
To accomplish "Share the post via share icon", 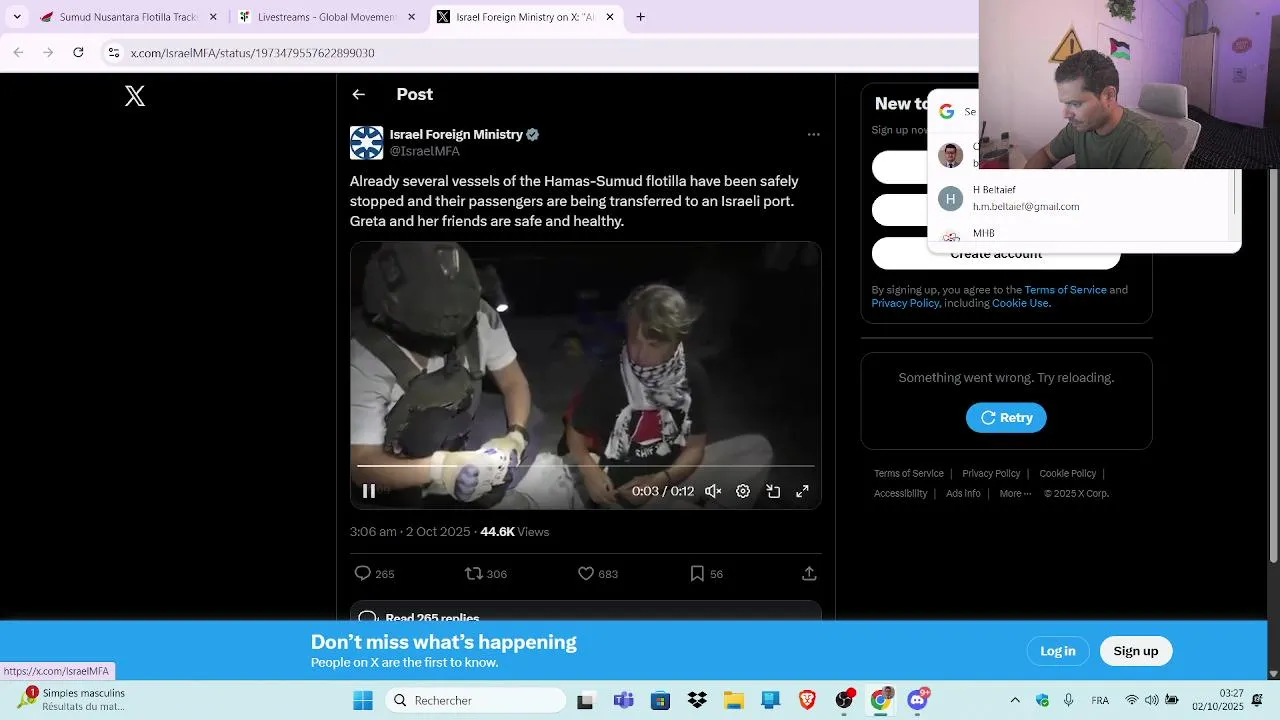I will tap(809, 573).
